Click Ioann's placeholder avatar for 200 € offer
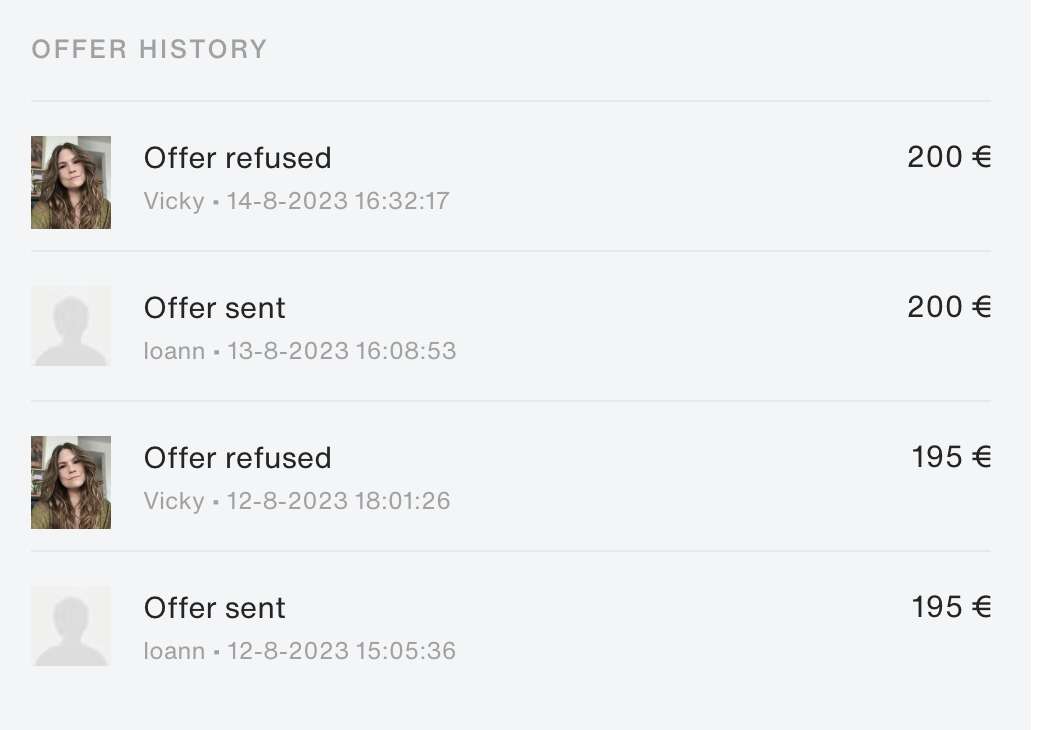The height and width of the screenshot is (730, 1040). 71,326
